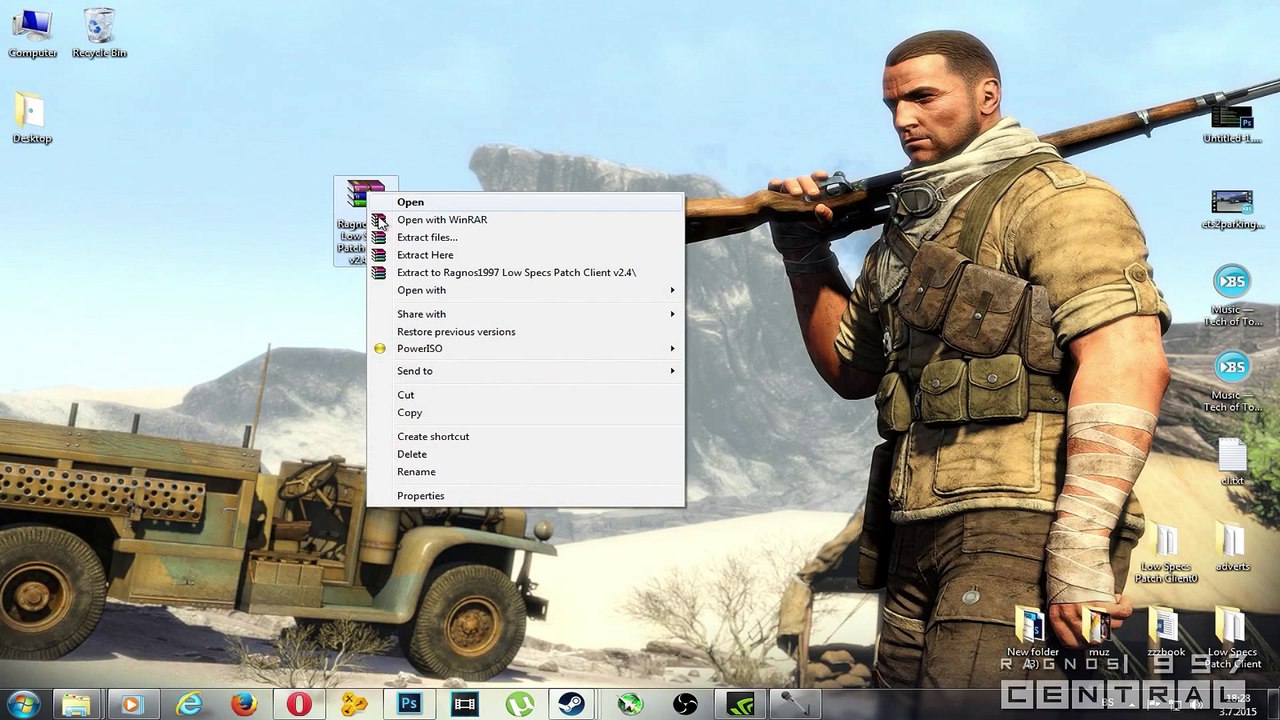Choose Copy in the context menu
This screenshot has width=1280, height=720.
coord(526,413)
